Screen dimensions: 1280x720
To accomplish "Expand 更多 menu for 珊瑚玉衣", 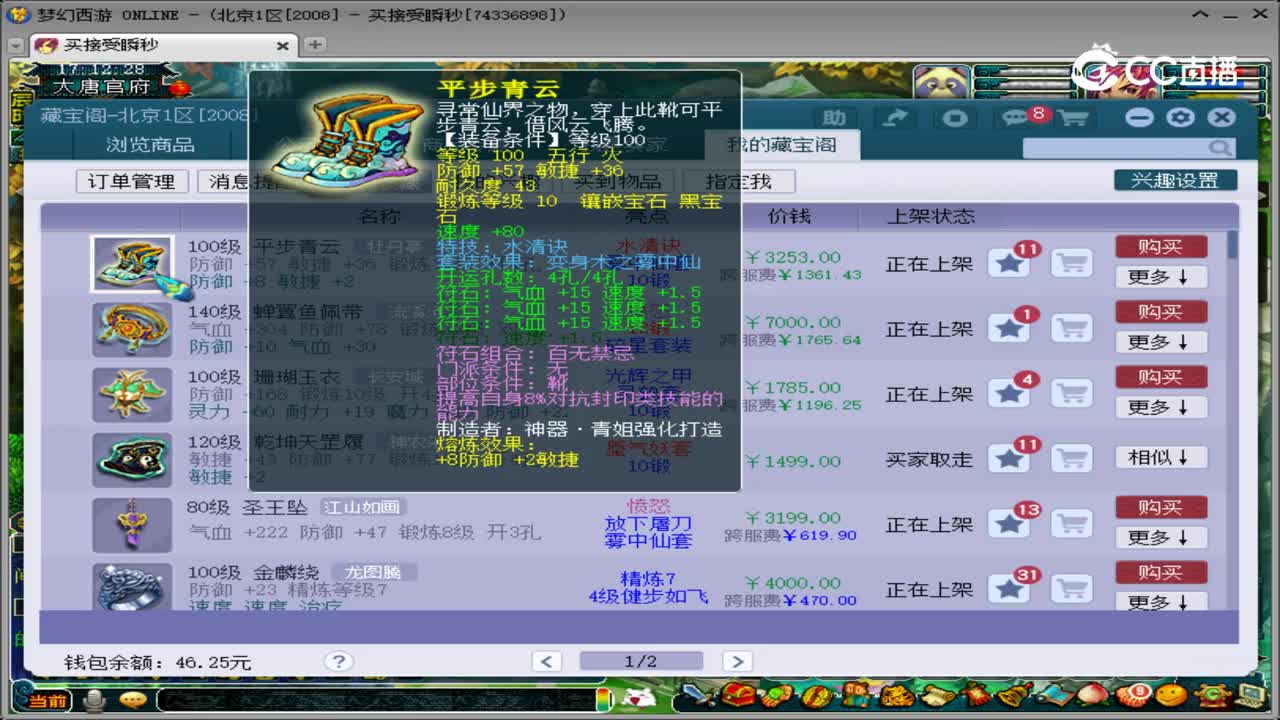I will (1161, 407).
